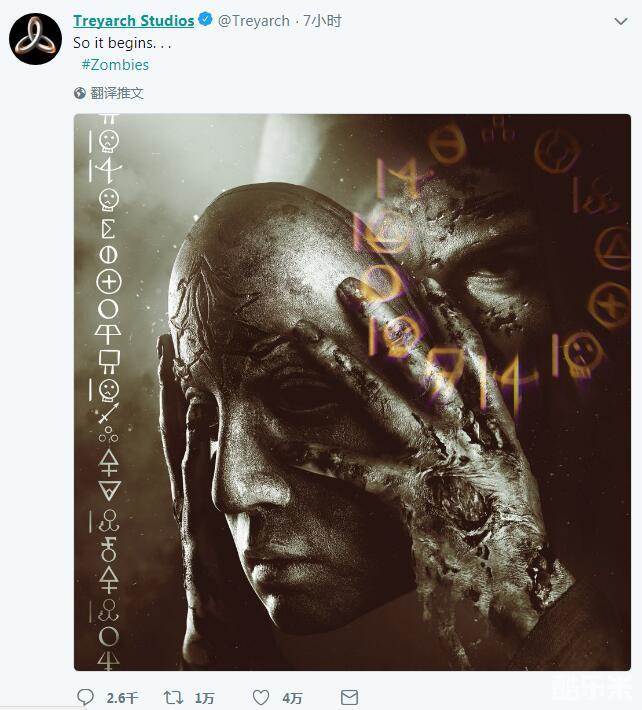Like the tweet with the heart icon
Viewport: 642px width, 710px height.
(x=261, y=697)
